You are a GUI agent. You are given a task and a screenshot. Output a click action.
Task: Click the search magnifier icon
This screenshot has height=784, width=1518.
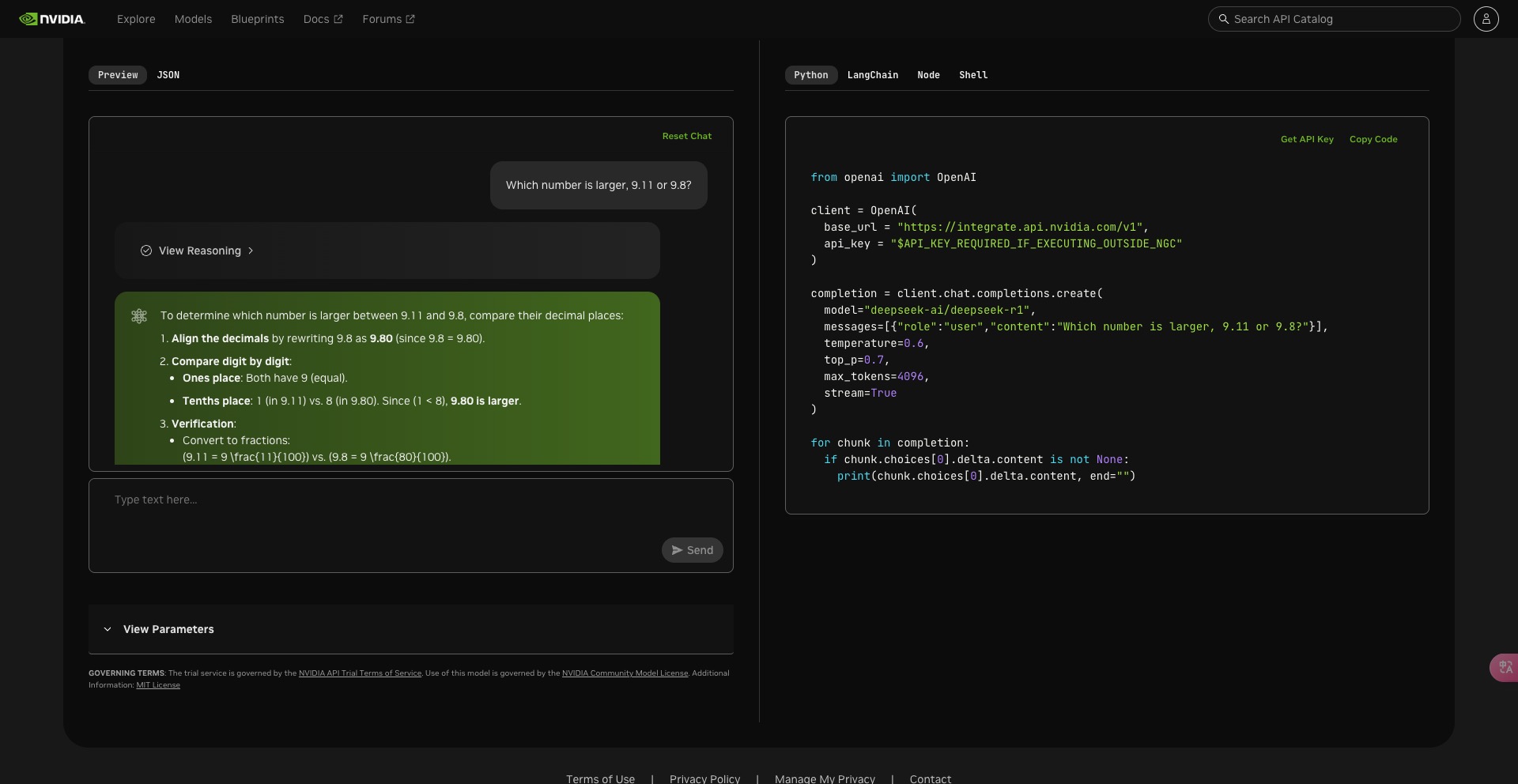click(1223, 19)
